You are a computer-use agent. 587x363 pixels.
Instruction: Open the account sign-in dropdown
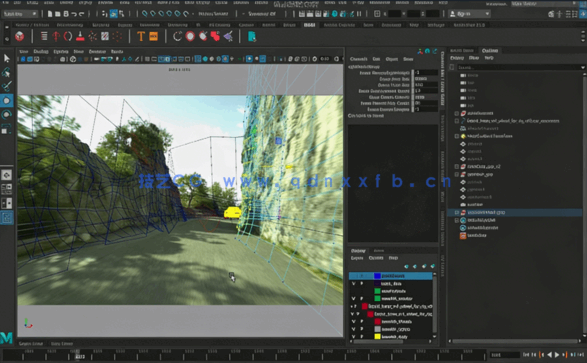point(470,14)
